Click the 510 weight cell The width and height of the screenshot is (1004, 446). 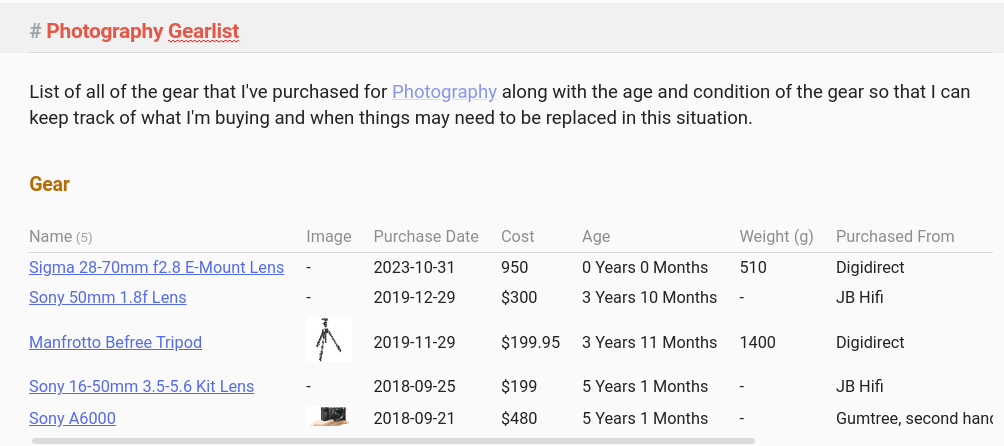(753, 267)
